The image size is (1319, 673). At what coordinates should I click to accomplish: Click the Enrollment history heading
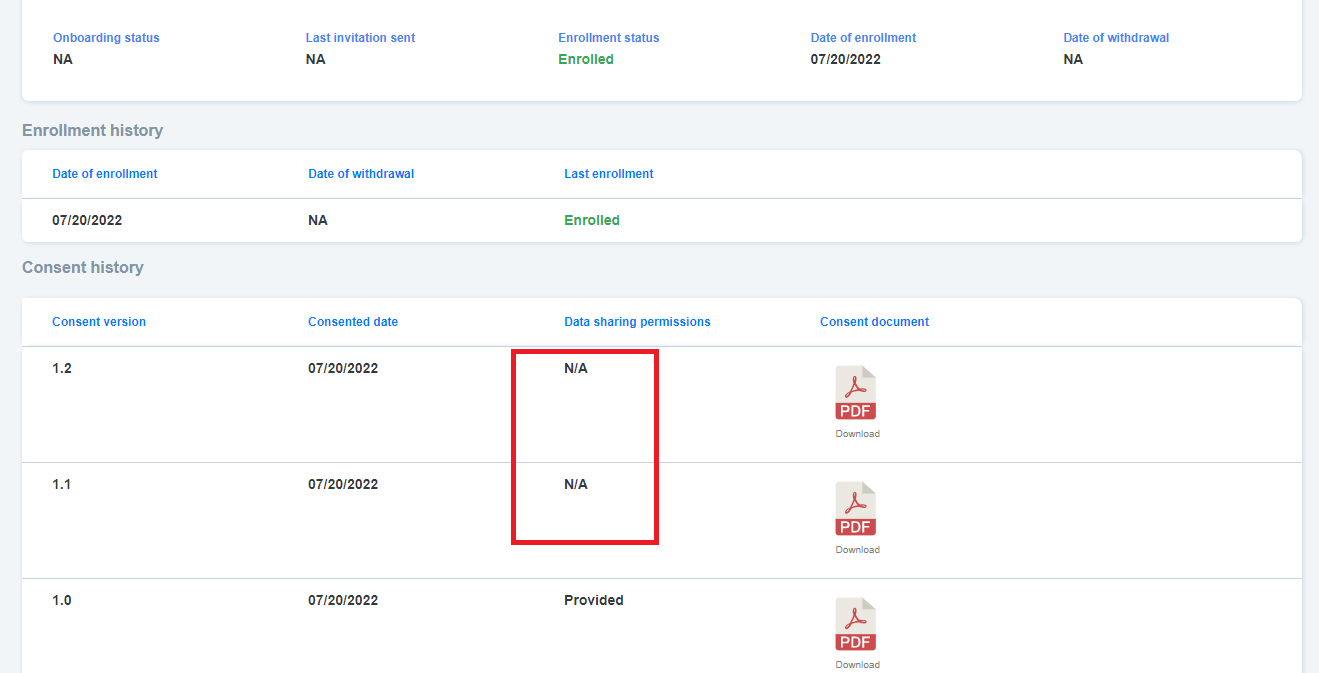pyautogui.click(x=92, y=131)
